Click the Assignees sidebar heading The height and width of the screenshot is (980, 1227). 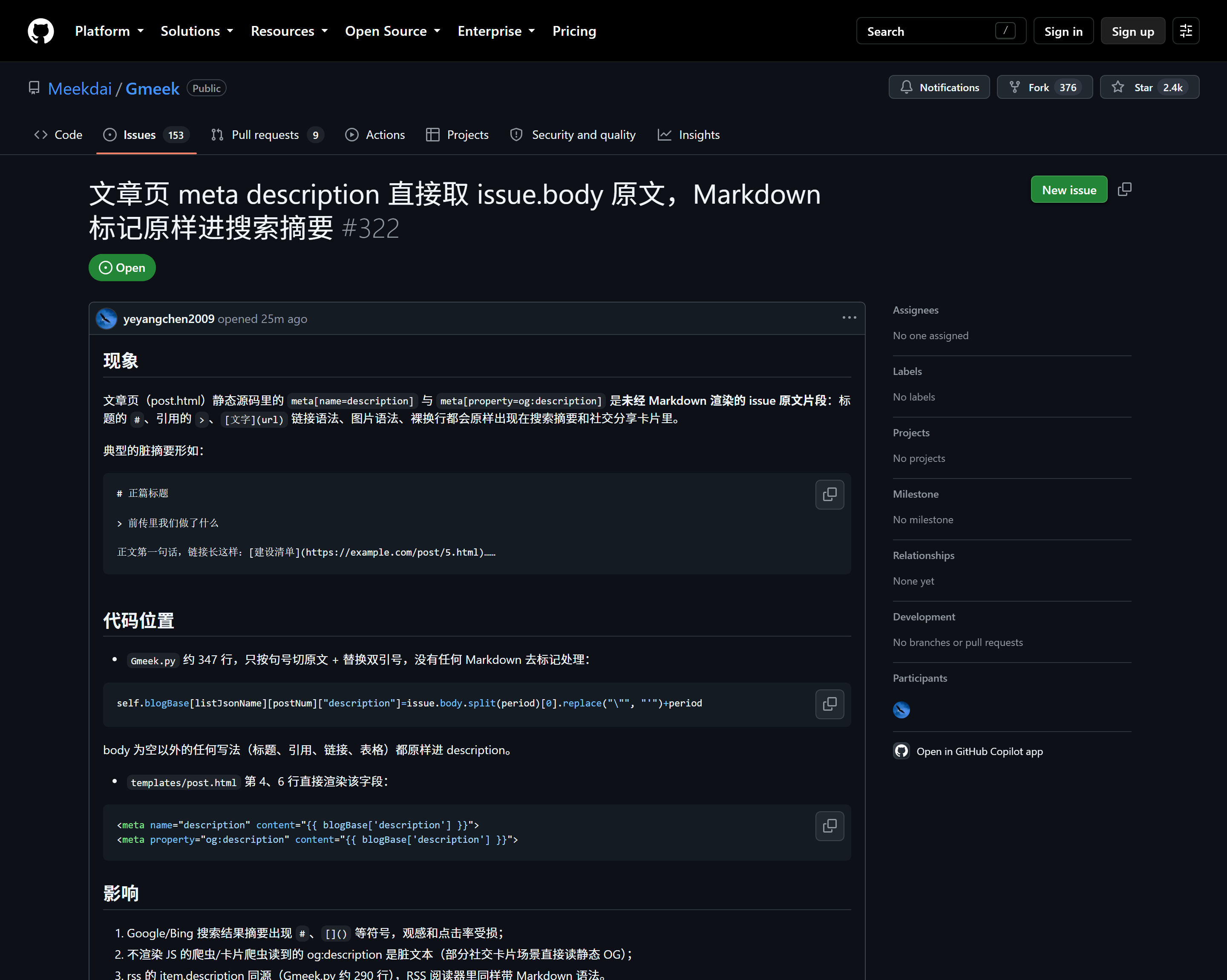(x=915, y=310)
